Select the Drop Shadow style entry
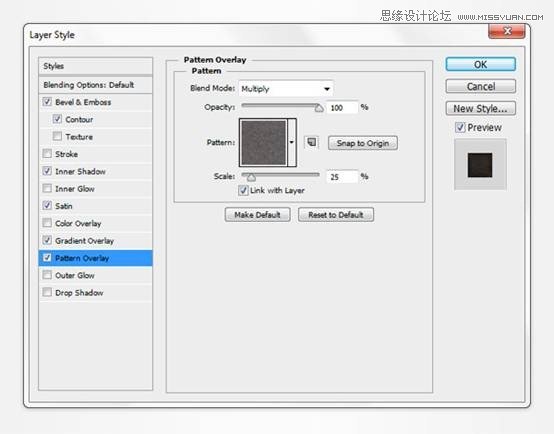The height and width of the screenshot is (434, 554). (79, 293)
